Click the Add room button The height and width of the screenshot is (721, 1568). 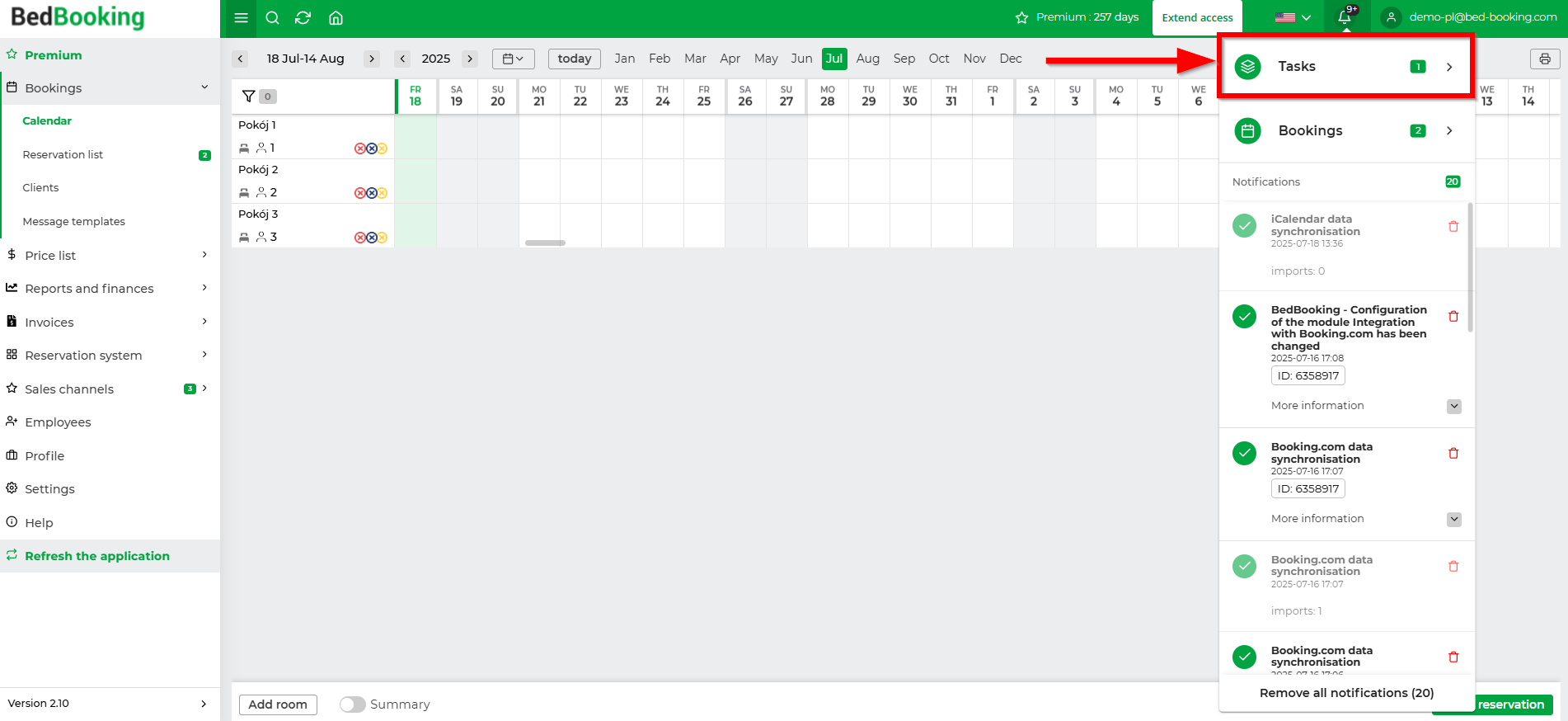coord(278,705)
